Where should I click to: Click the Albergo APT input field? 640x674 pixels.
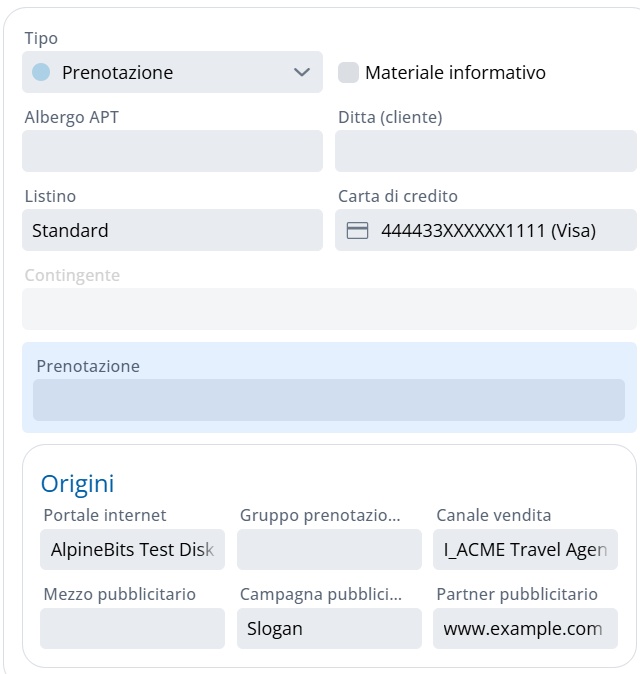(x=172, y=151)
